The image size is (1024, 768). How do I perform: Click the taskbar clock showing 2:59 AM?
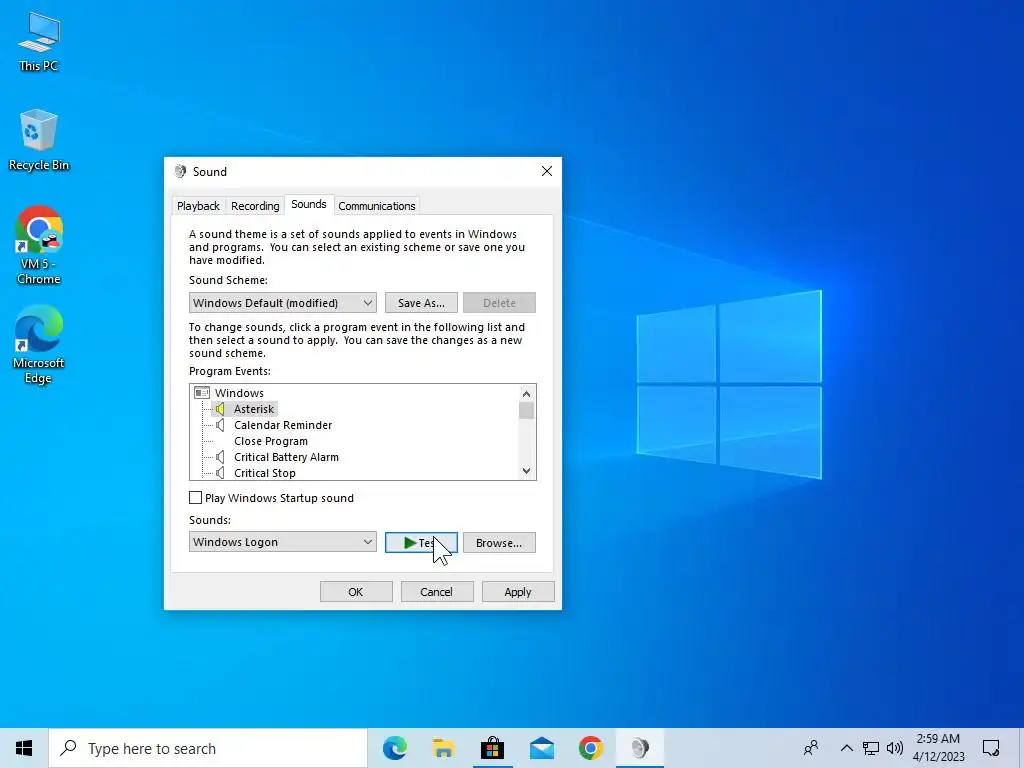[x=938, y=748]
